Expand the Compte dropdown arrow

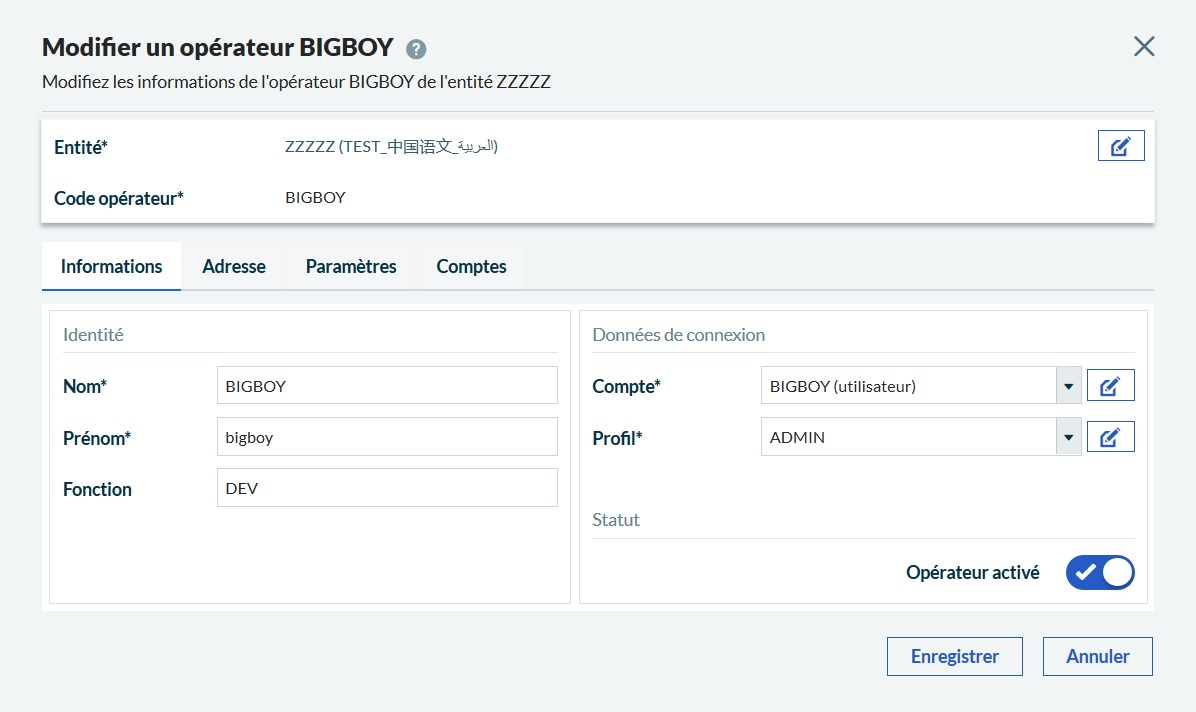1068,386
